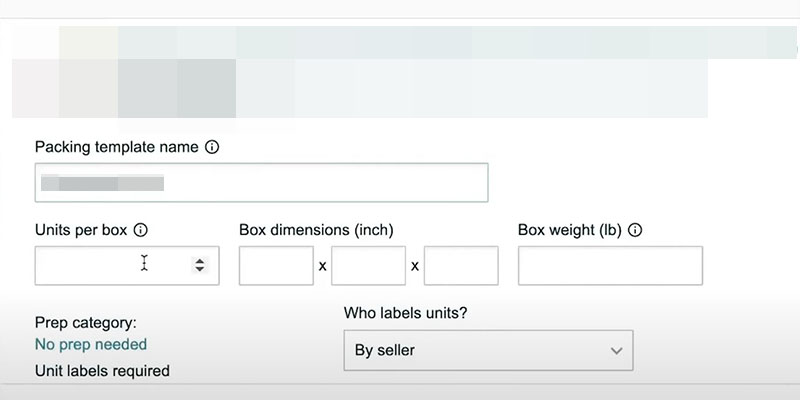Click the Unit labels required text
Image resolution: width=800 pixels, height=400 pixels.
pyautogui.click(x=102, y=371)
